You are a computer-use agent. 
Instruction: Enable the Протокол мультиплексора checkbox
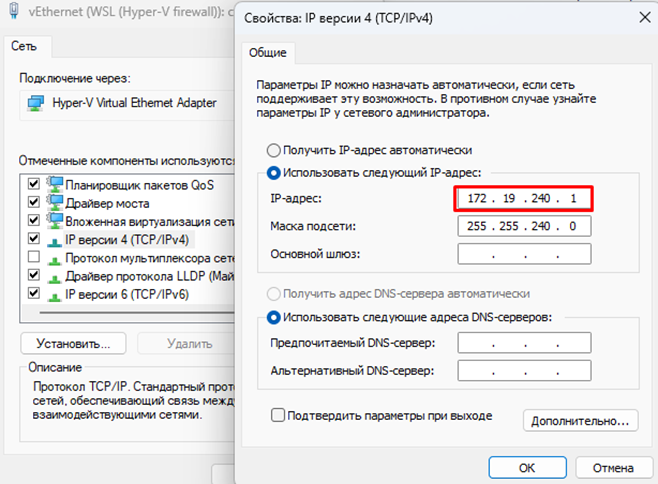tap(34, 258)
